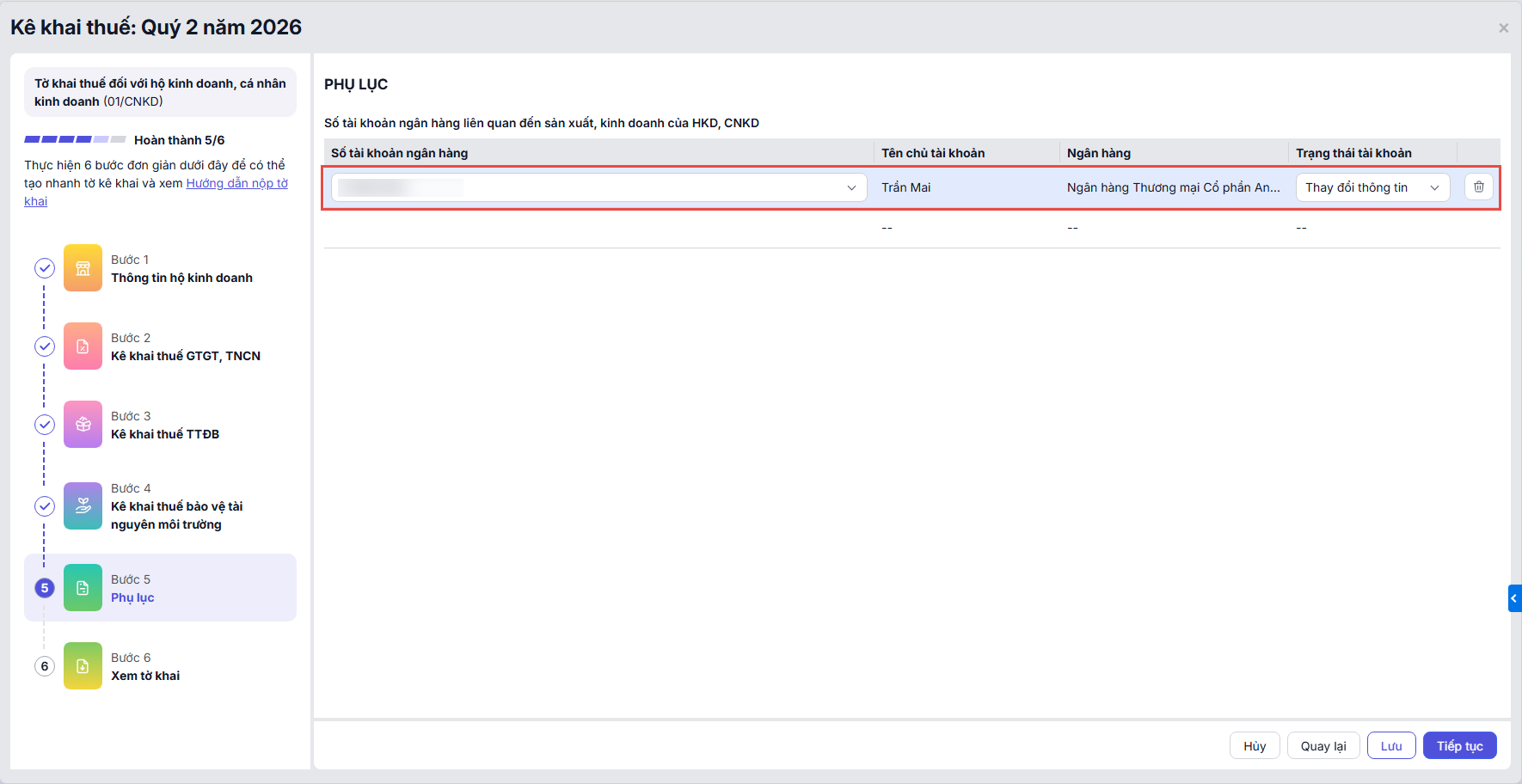This screenshot has width=1522, height=784.
Task: Click the Step 2 tax document icon
Action: pos(83,346)
